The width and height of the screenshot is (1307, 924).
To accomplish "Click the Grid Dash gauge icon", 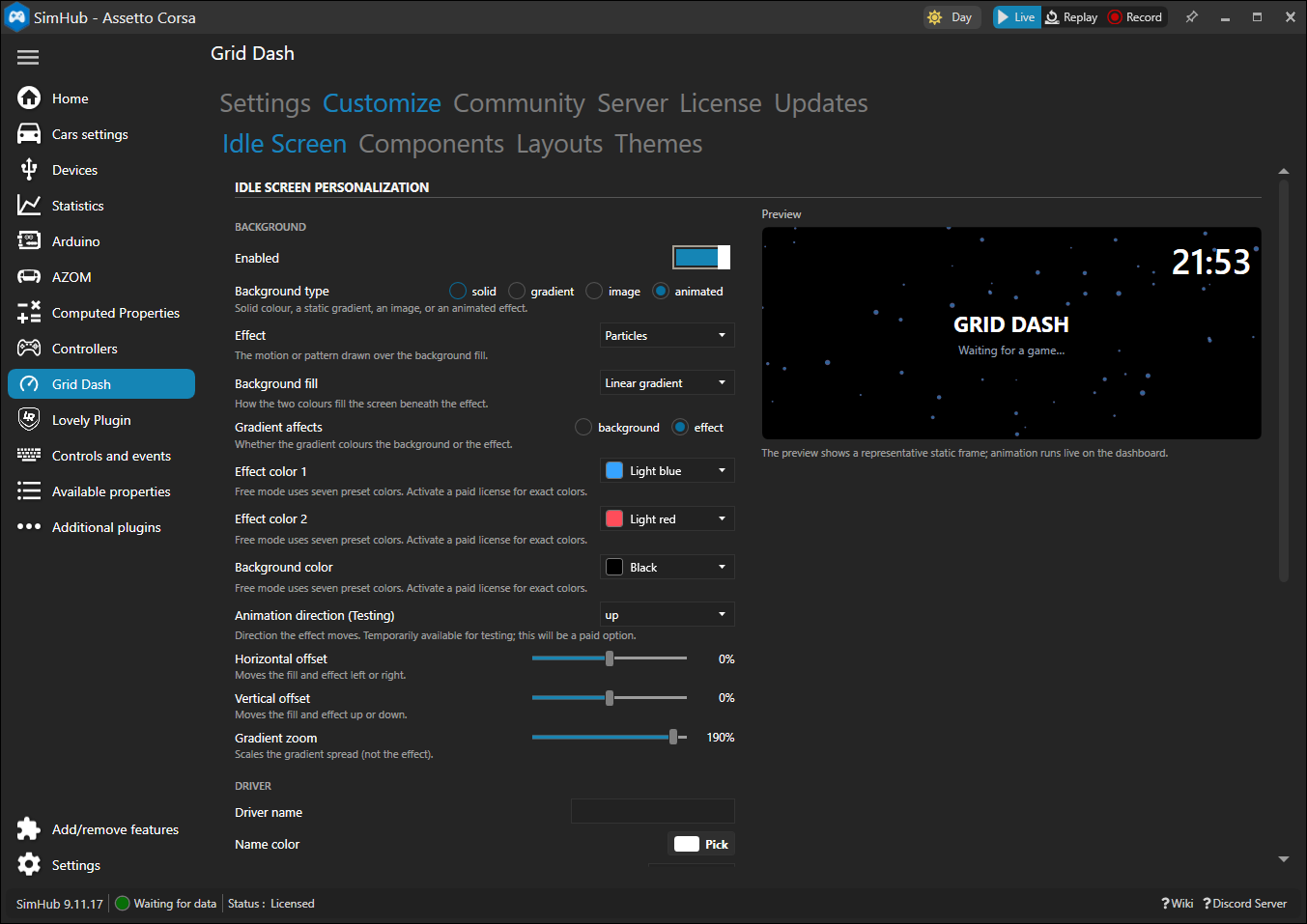I will tap(29, 383).
